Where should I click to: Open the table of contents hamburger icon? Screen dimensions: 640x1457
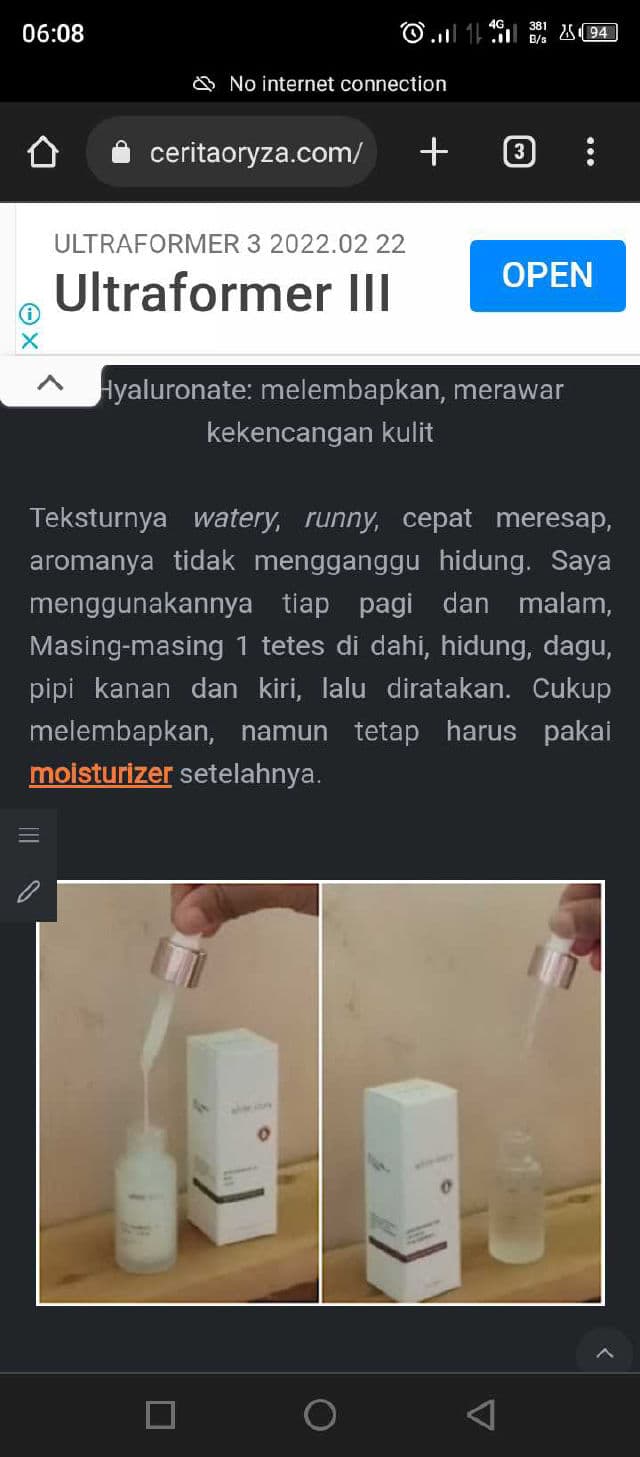click(x=29, y=835)
